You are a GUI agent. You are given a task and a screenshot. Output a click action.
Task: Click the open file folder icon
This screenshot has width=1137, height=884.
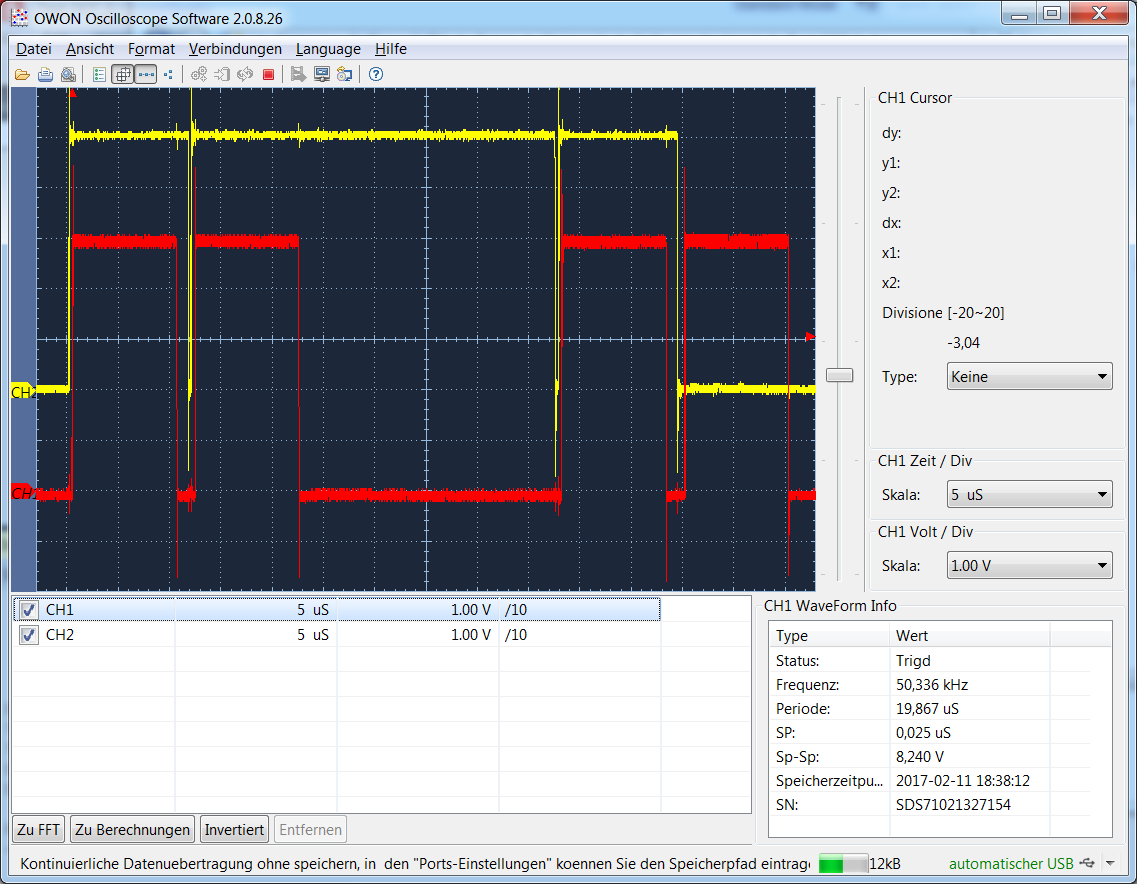(22, 75)
